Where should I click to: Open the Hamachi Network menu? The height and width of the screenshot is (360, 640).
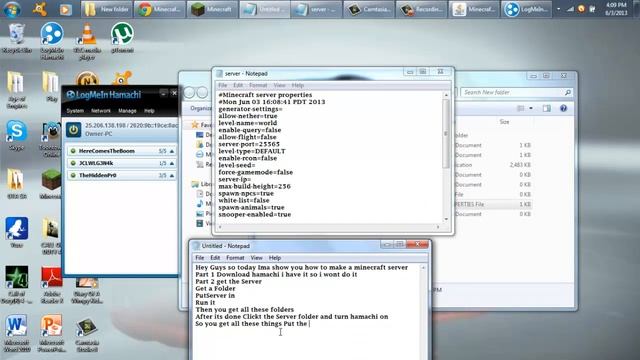pyautogui.click(x=101, y=111)
